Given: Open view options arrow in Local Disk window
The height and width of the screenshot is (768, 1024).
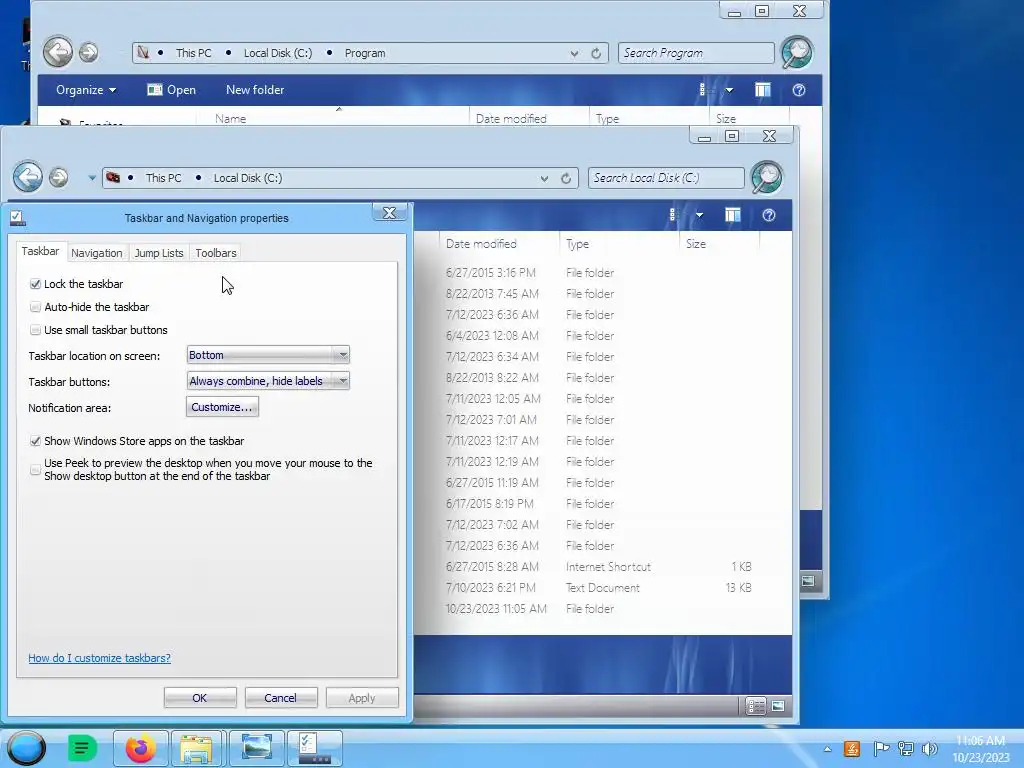Looking at the screenshot, I should [699, 215].
